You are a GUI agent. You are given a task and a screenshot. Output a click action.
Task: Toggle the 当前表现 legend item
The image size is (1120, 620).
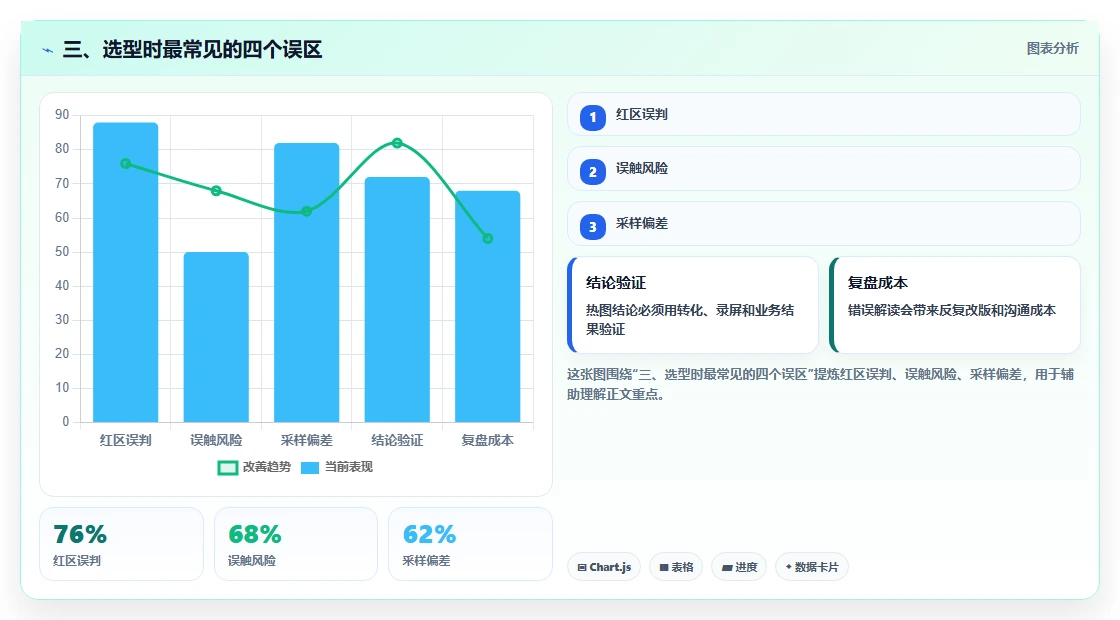click(x=337, y=467)
